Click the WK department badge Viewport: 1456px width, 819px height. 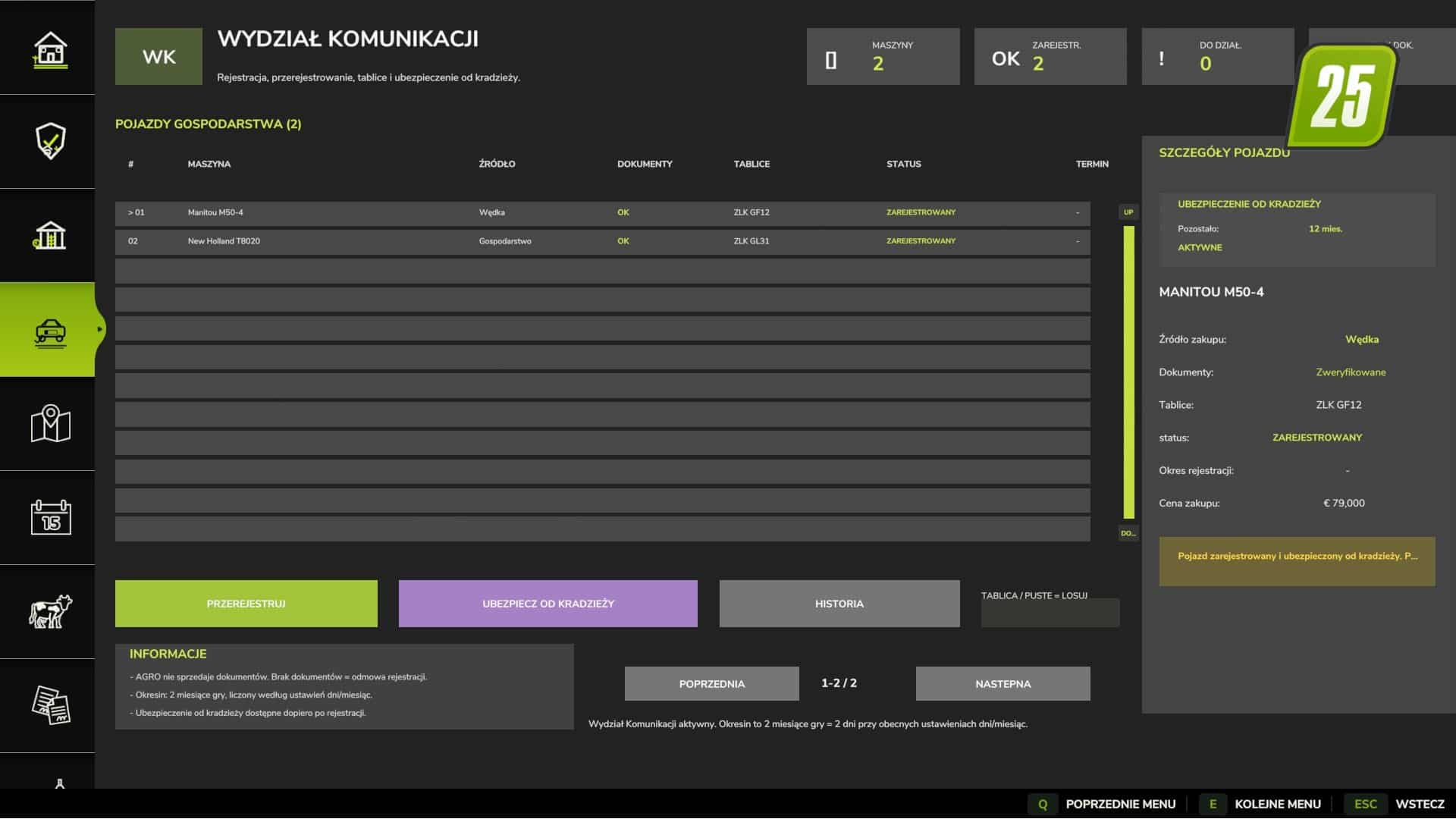[x=158, y=57]
